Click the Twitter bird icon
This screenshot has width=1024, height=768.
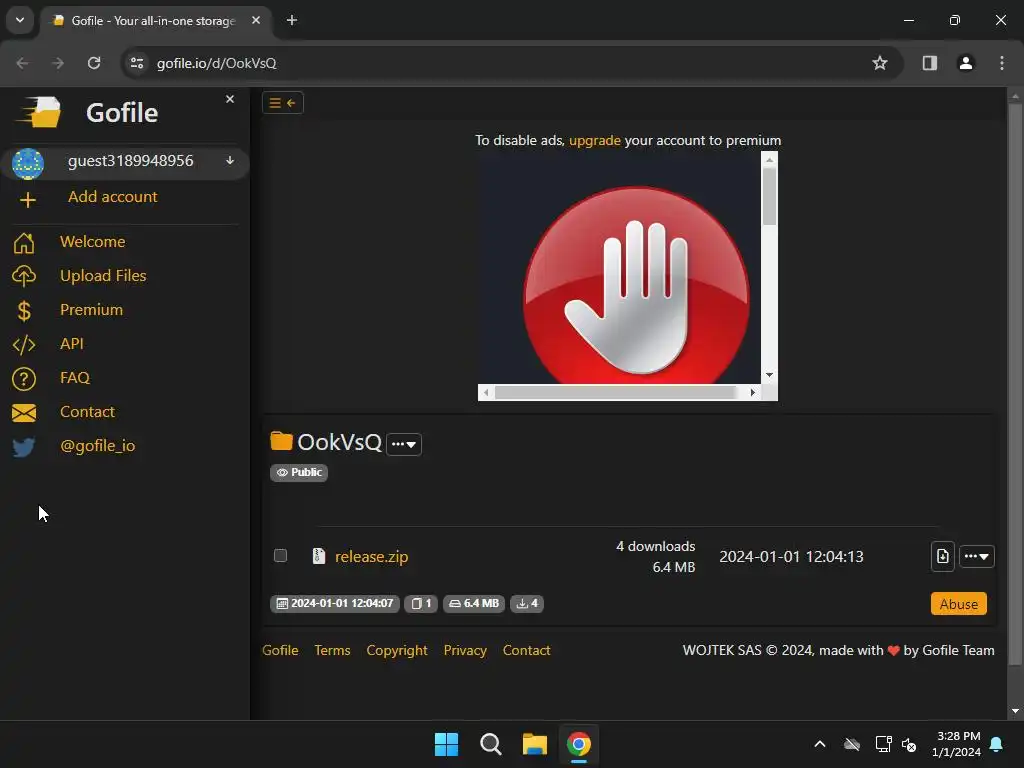(24, 447)
